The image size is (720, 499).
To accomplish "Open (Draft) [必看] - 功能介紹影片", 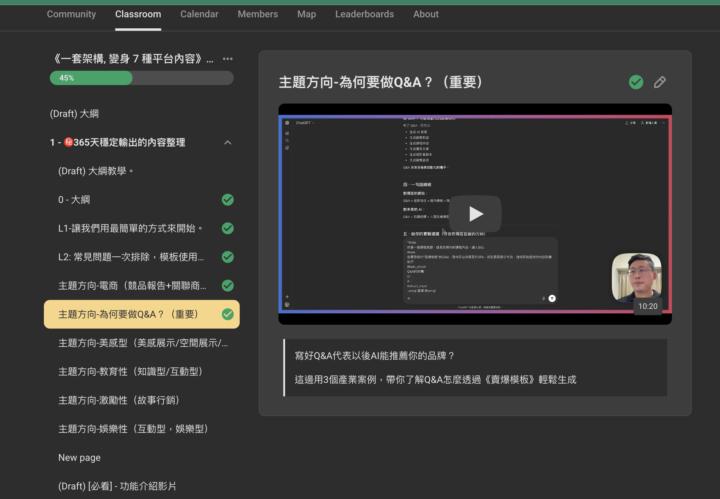I will tap(117, 486).
